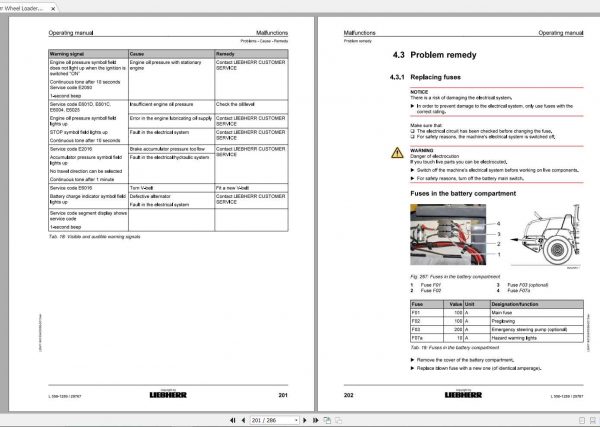Image resolution: width=600 pixels, height=427 pixels.
Task: Click 'Defective alternator' cell
Action: click(150, 196)
